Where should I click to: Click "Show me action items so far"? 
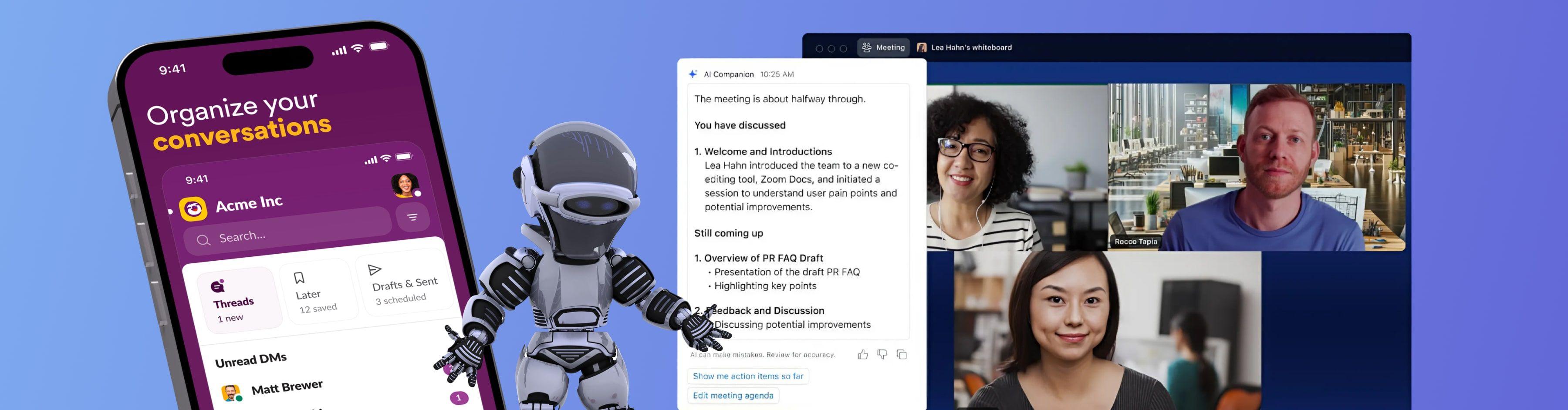747,376
